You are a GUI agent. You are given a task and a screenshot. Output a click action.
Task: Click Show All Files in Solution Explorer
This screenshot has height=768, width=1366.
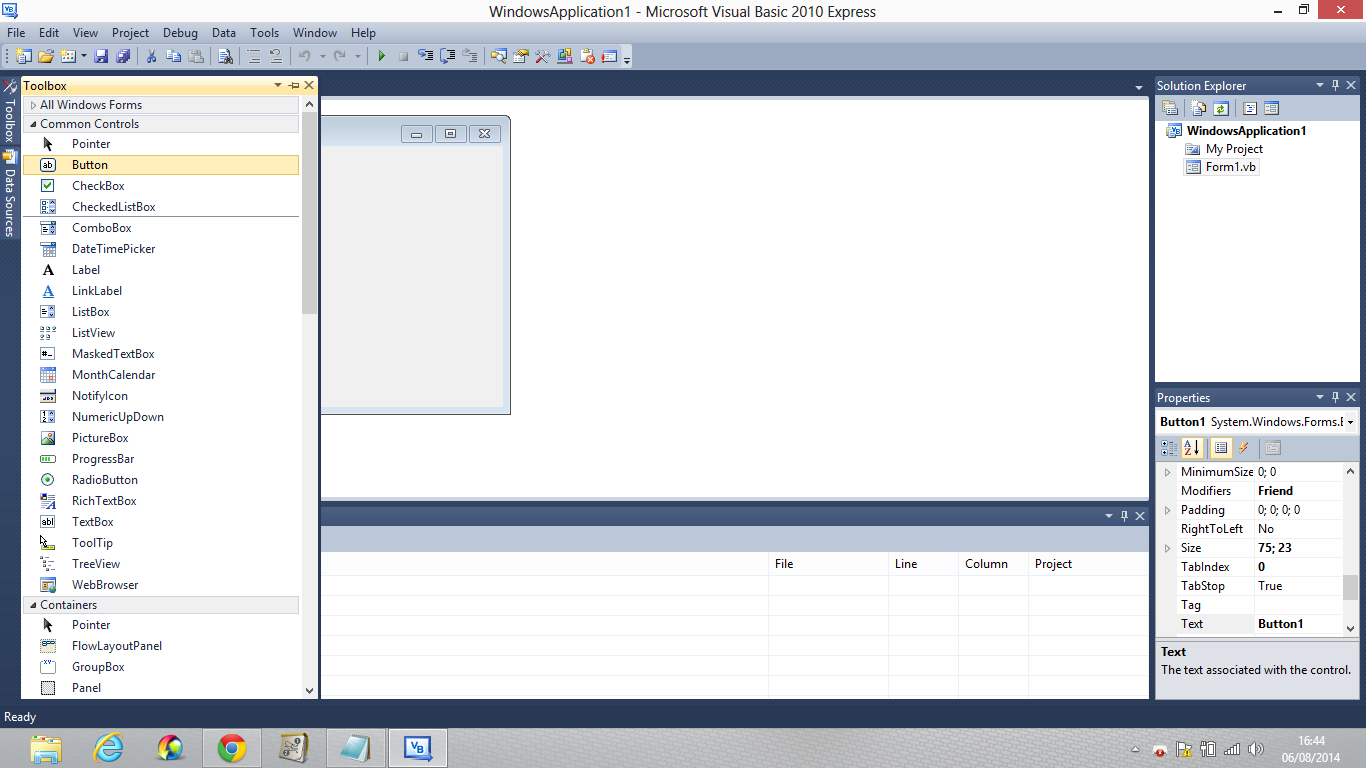tap(1197, 108)
